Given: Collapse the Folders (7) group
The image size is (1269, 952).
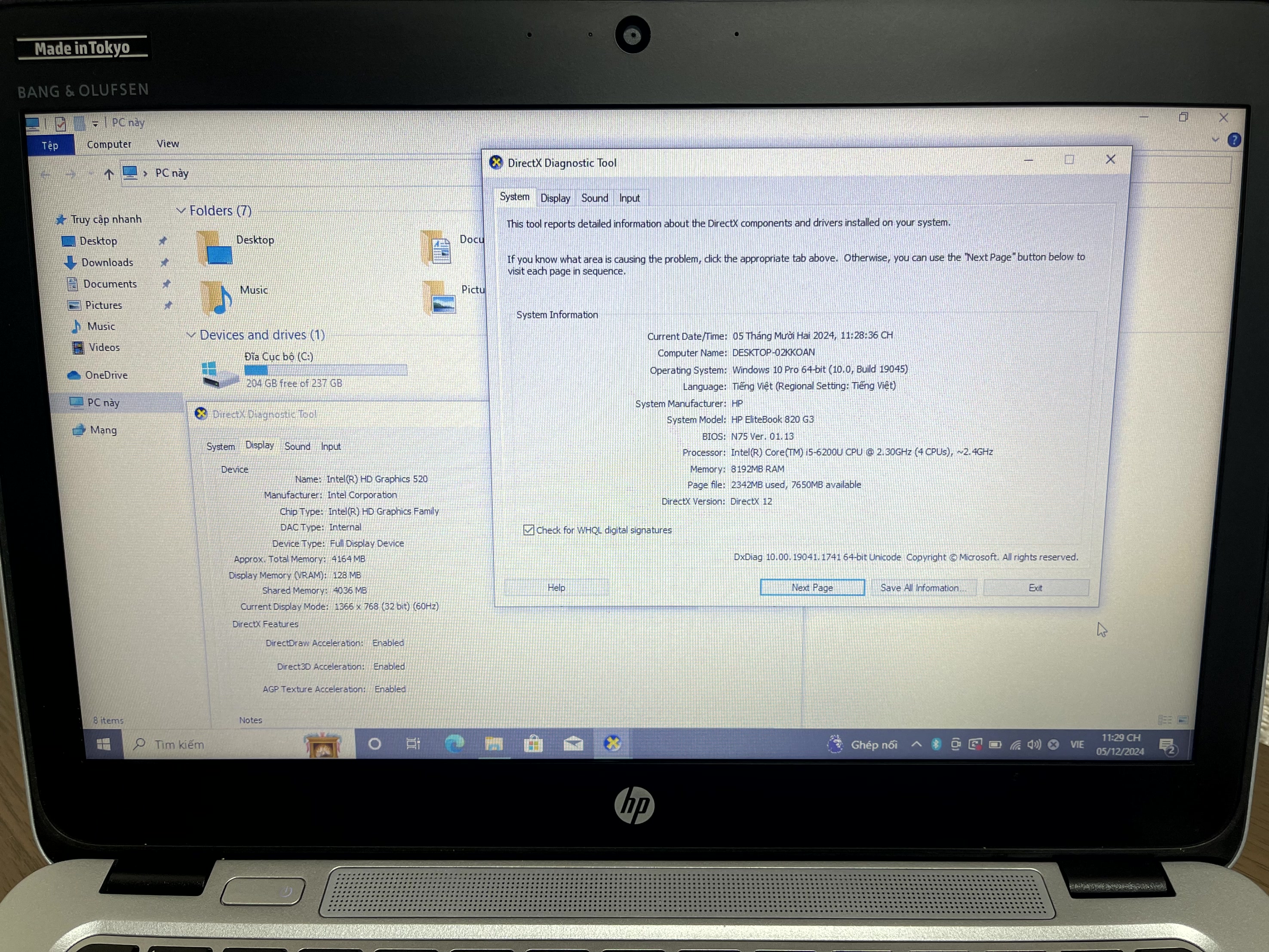Looking at the screenshot, I should [181, 210].
